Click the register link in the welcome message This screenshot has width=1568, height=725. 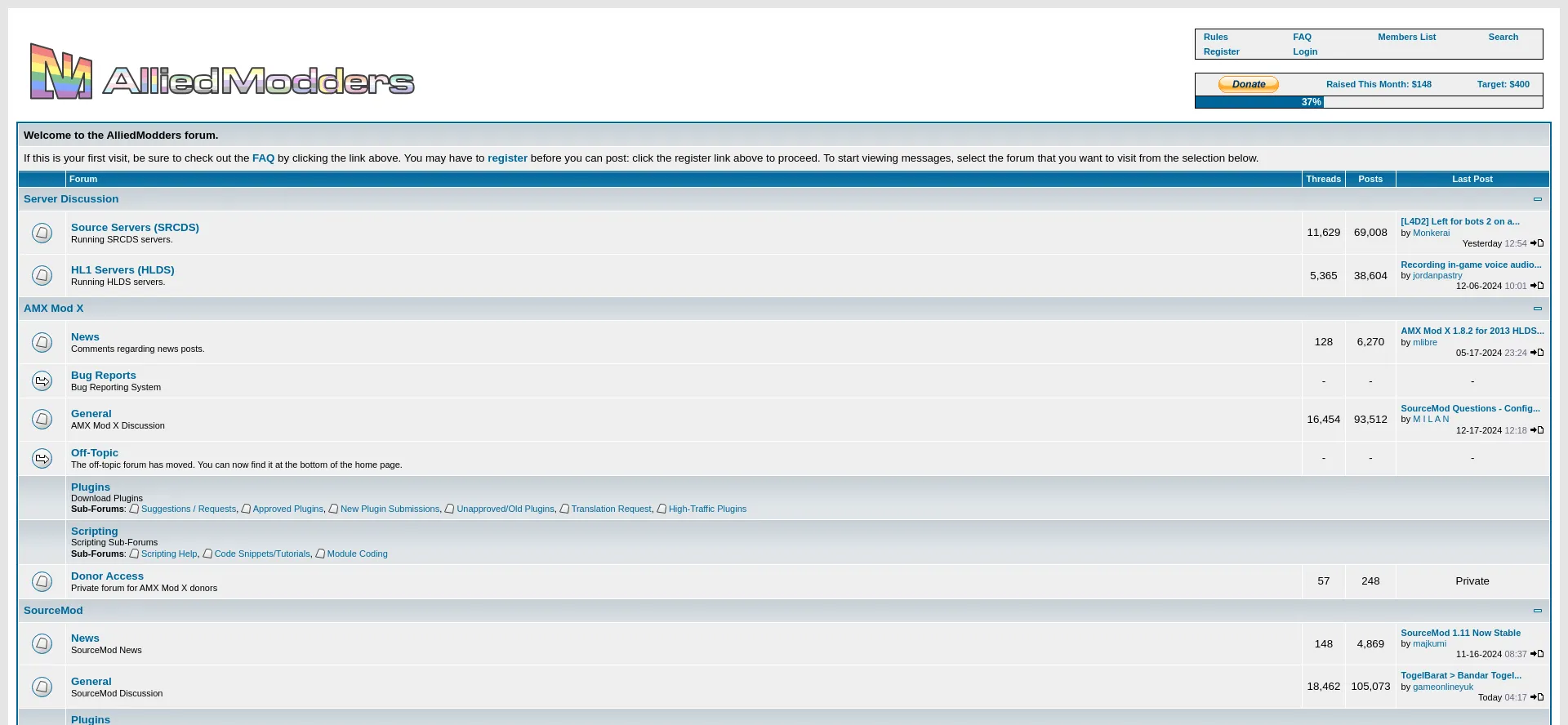[x=507, y=158]
